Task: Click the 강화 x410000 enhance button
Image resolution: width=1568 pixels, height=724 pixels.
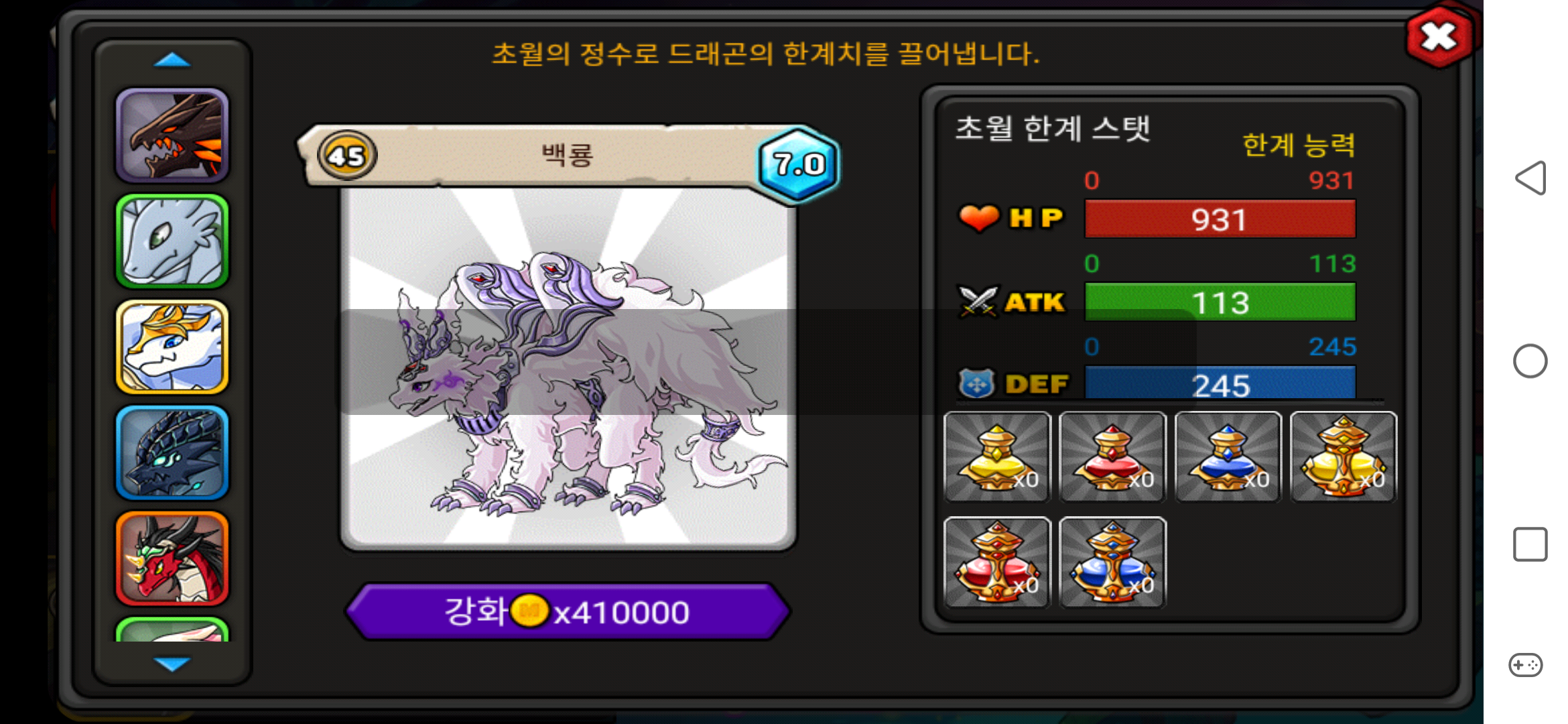Action: point(568,611)
